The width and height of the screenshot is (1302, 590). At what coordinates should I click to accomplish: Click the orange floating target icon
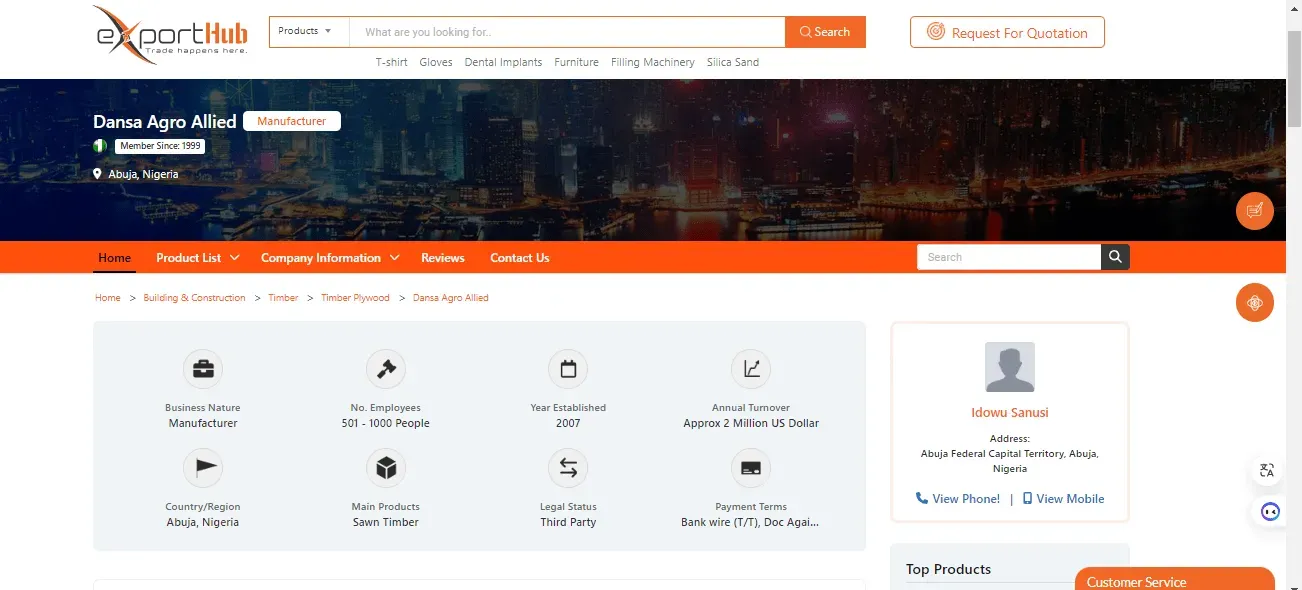[1255, 303]
